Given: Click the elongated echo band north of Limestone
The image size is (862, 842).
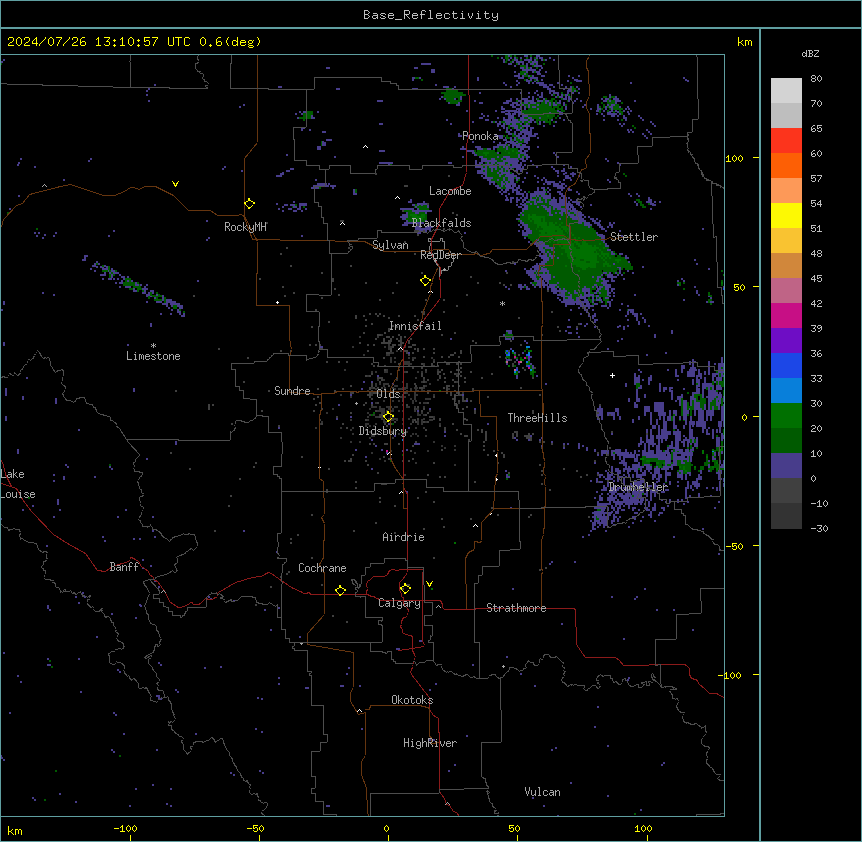Looking at the screenshot, I should click(137, 287).
